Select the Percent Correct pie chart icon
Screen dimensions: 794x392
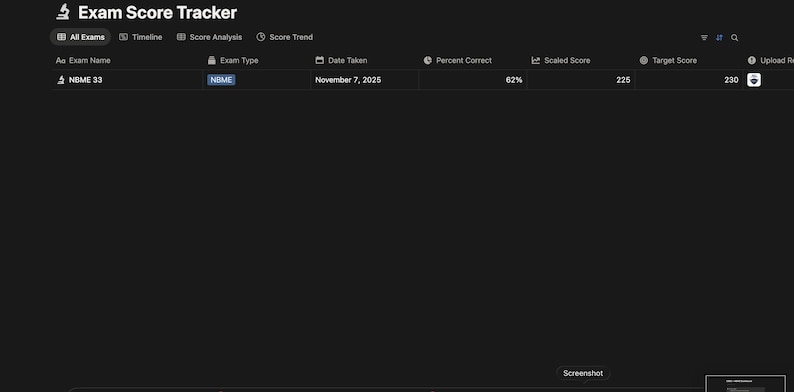pos(428,60)
